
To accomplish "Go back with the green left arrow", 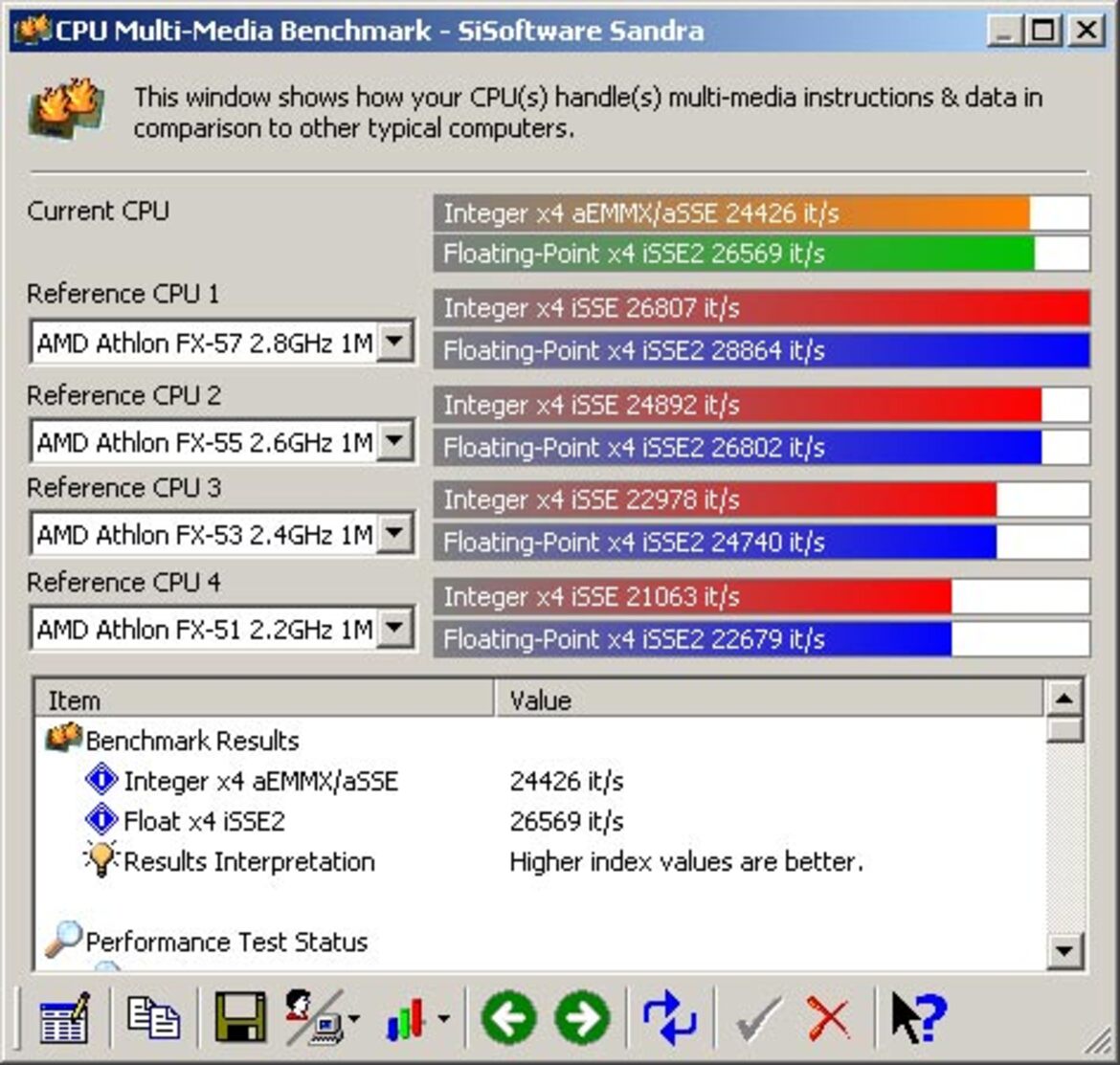I will click(x=508, y=1018).
